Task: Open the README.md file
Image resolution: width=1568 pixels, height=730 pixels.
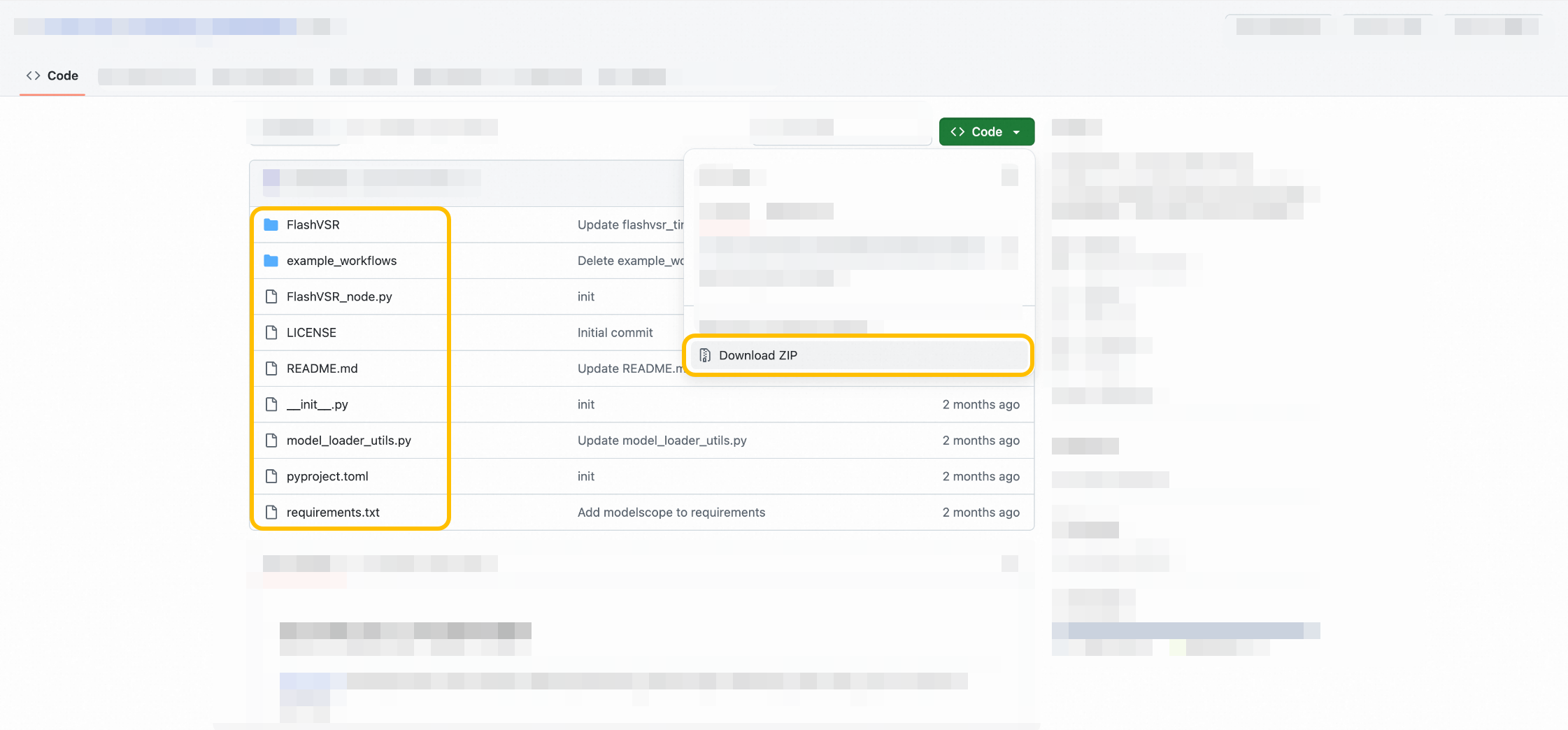Action: coord(322,368)
